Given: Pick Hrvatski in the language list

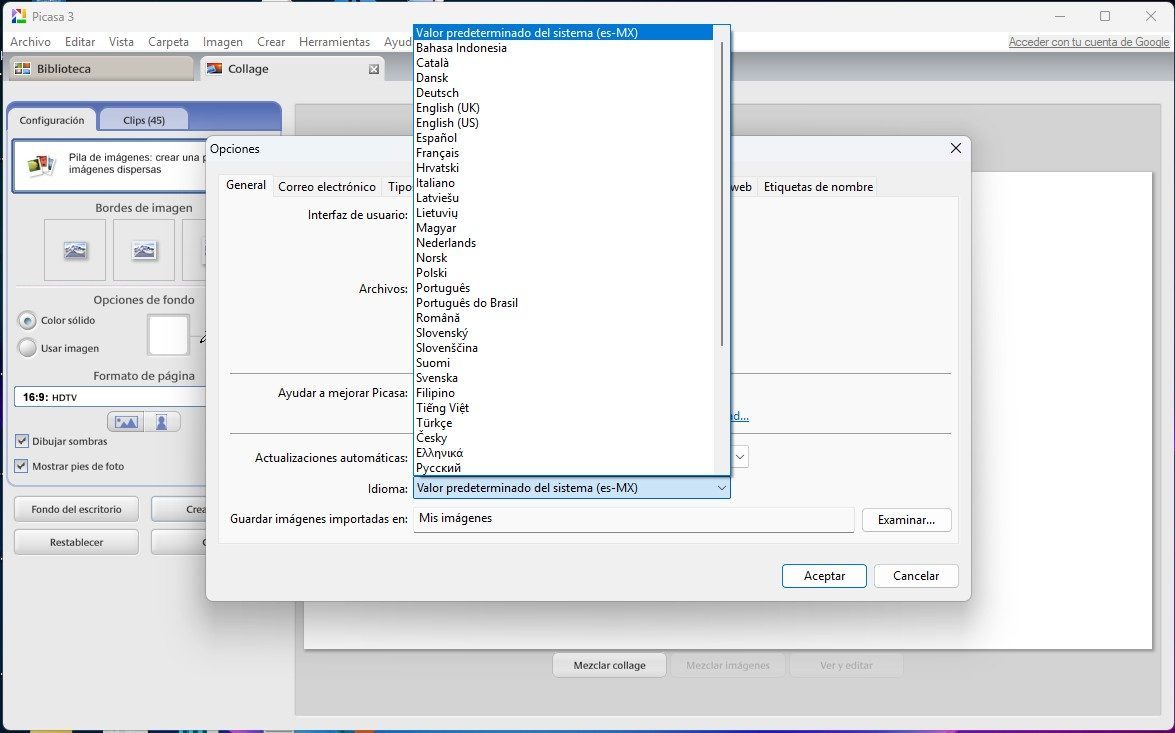Looking at the screenshot, I should click(564, 168).
